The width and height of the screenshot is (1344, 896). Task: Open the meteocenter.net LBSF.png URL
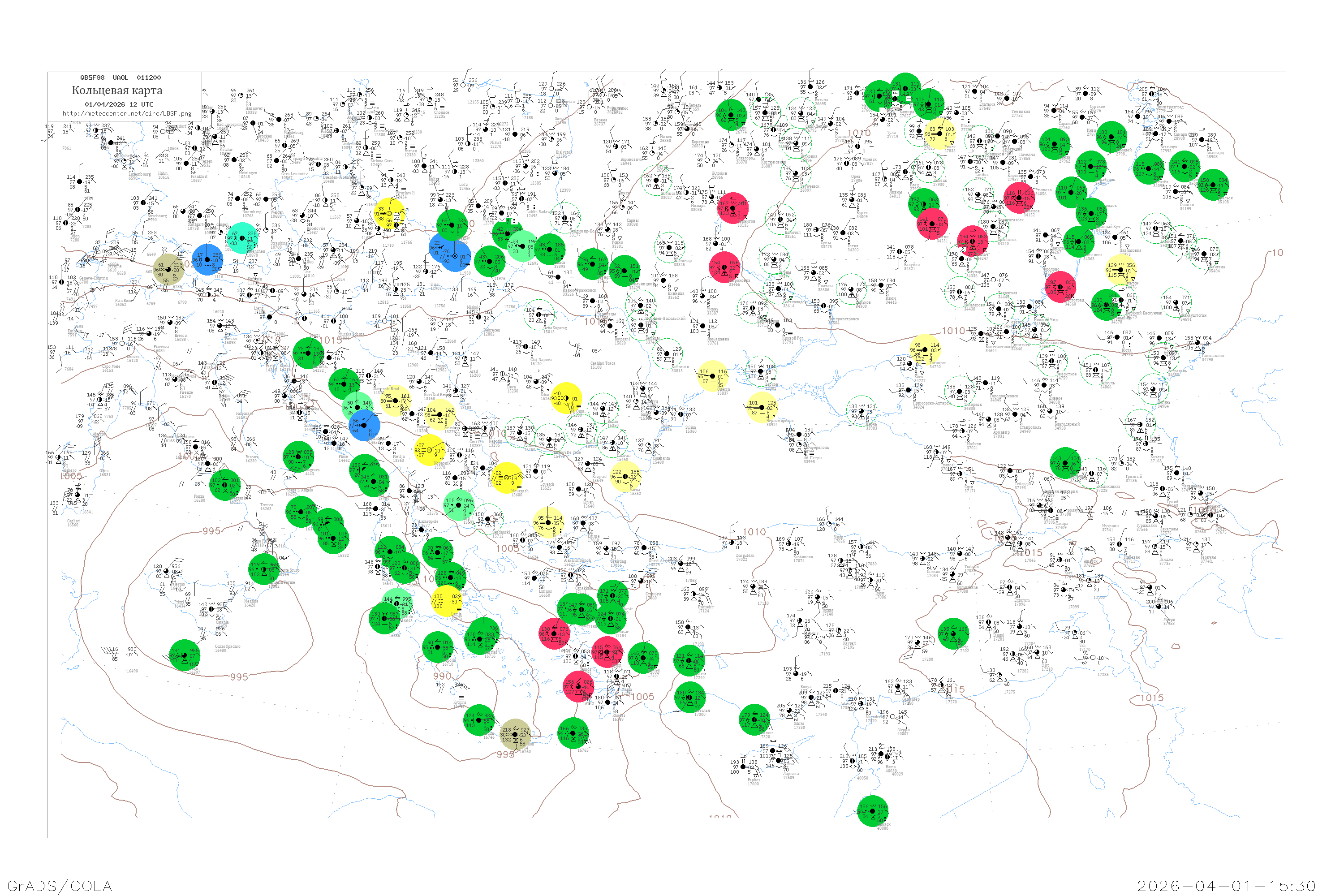[x=127, y=114]
